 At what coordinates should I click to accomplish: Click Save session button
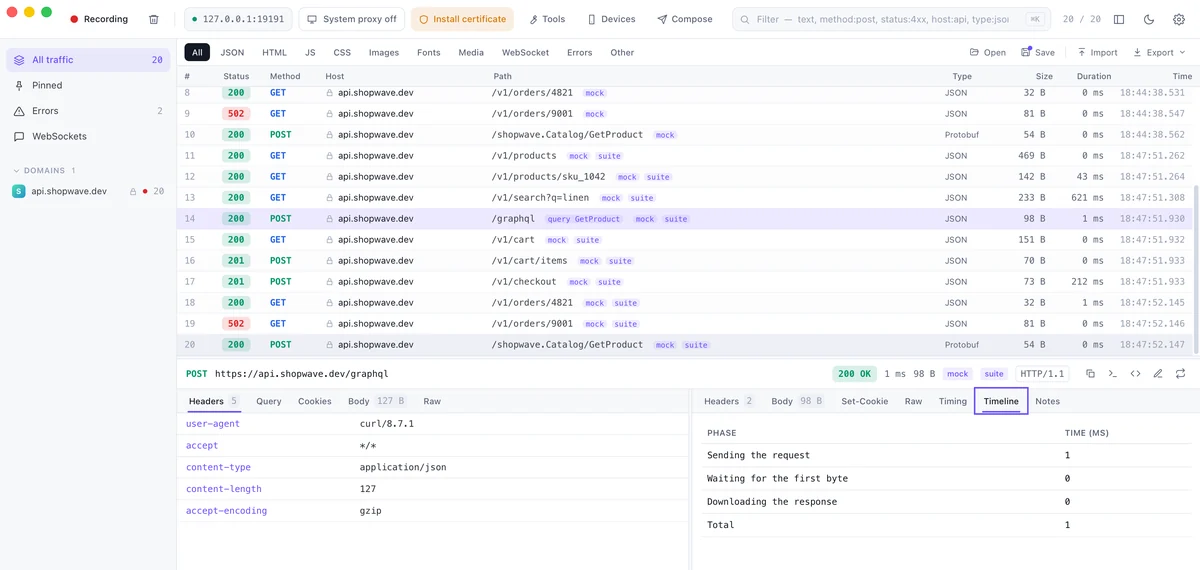pos(1038,52)
